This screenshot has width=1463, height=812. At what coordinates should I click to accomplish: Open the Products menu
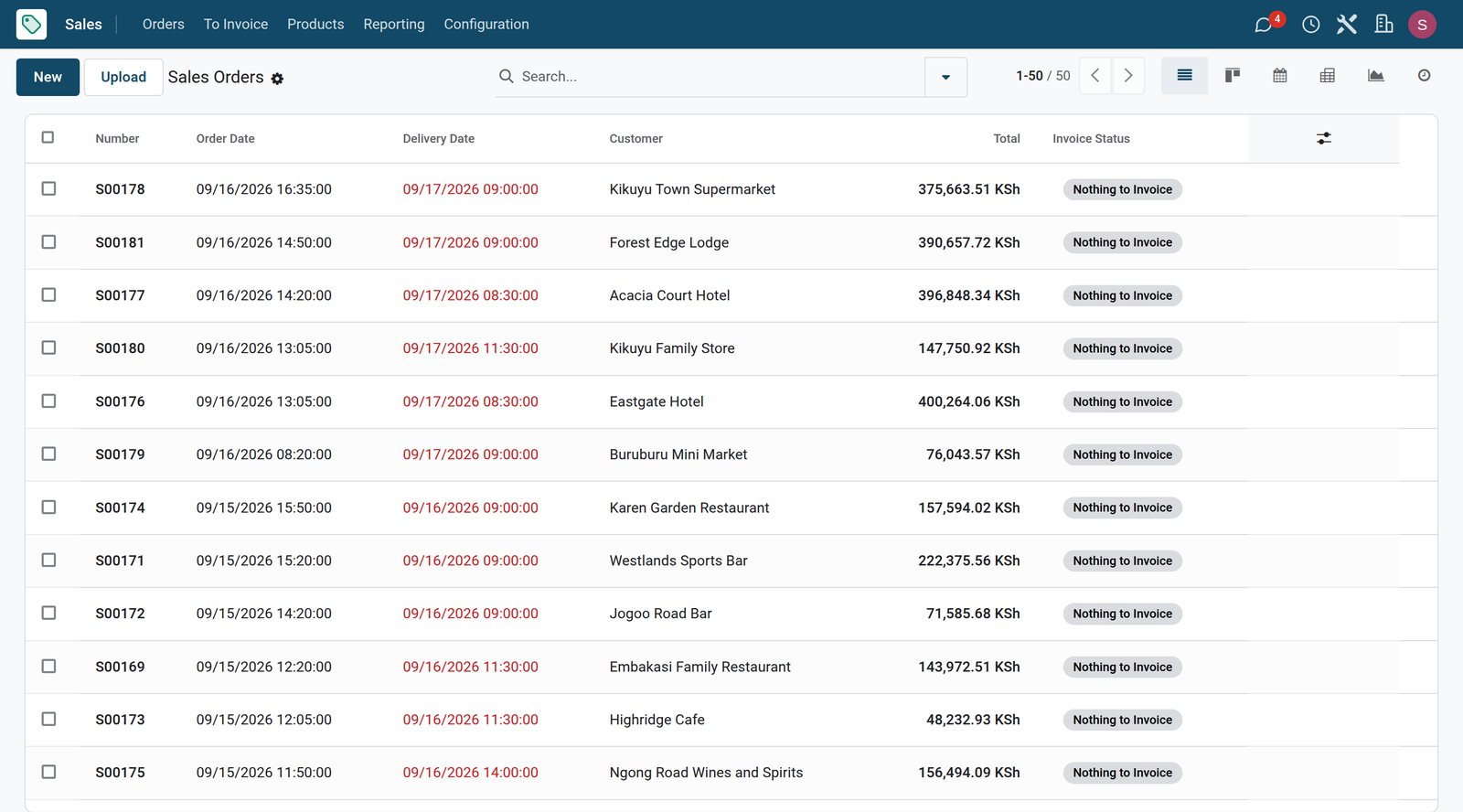[x=315, y=25]
